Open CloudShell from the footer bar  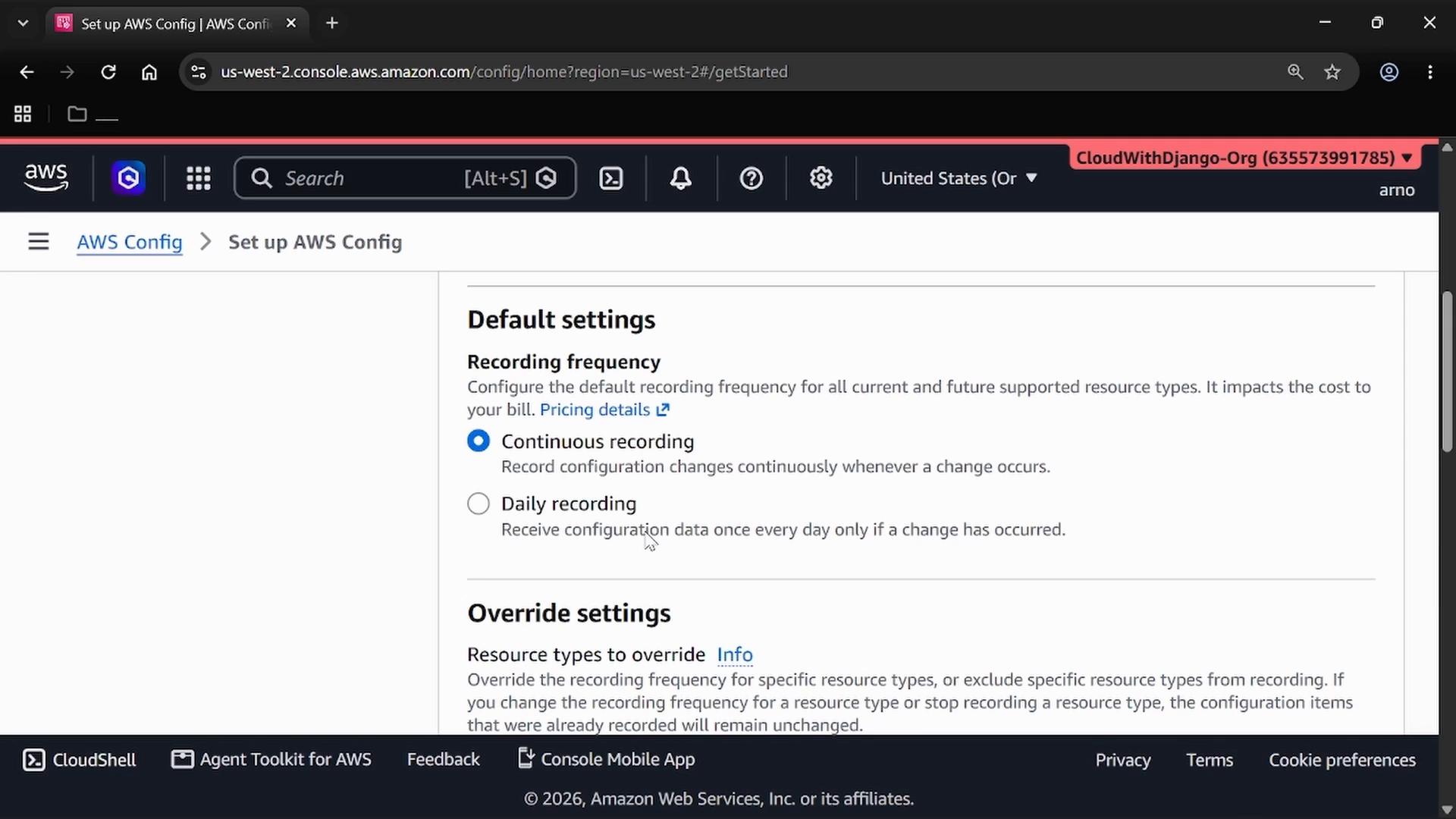tap(80, 760)
